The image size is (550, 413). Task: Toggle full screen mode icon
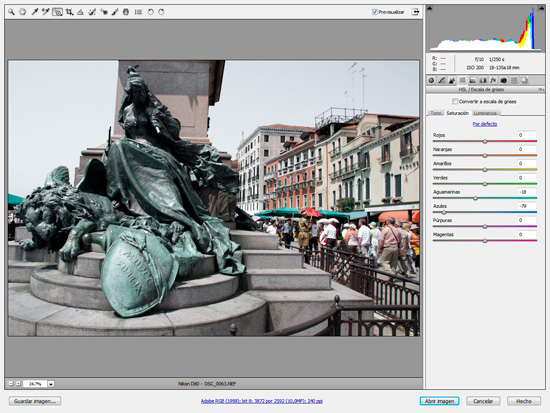click(x=415, y=12)
